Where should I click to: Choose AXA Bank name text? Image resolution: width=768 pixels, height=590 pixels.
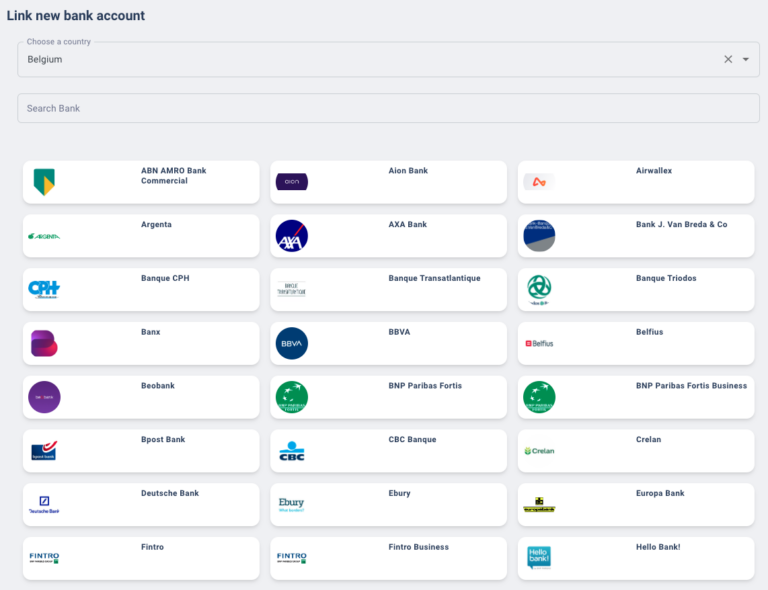(x=408, y=224)
